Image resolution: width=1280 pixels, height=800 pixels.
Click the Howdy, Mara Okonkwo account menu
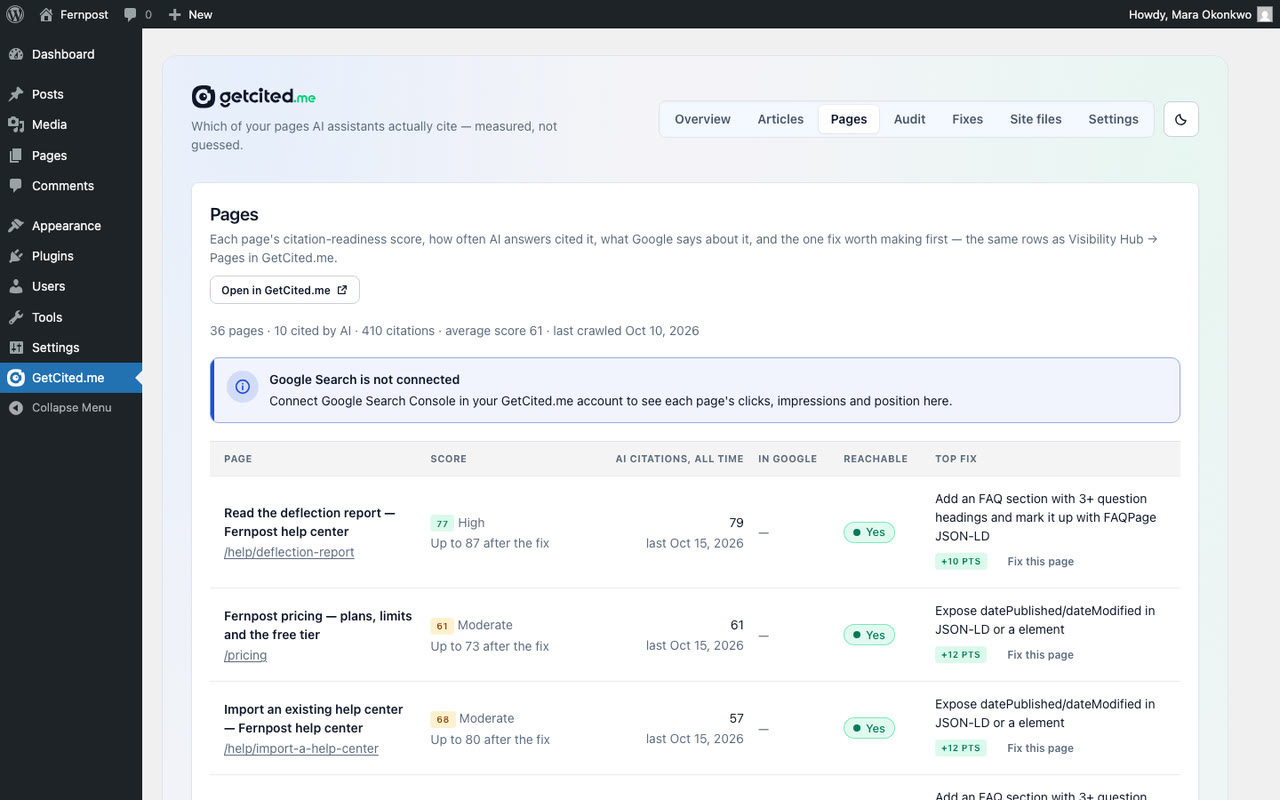[x=1201, y=14]
